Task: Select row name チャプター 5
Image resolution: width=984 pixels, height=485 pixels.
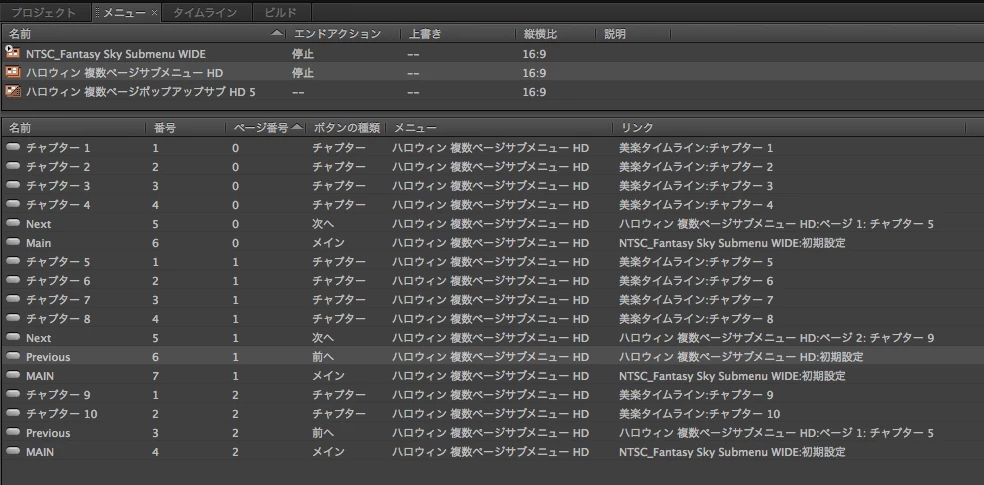Action: tap(58, 262)
